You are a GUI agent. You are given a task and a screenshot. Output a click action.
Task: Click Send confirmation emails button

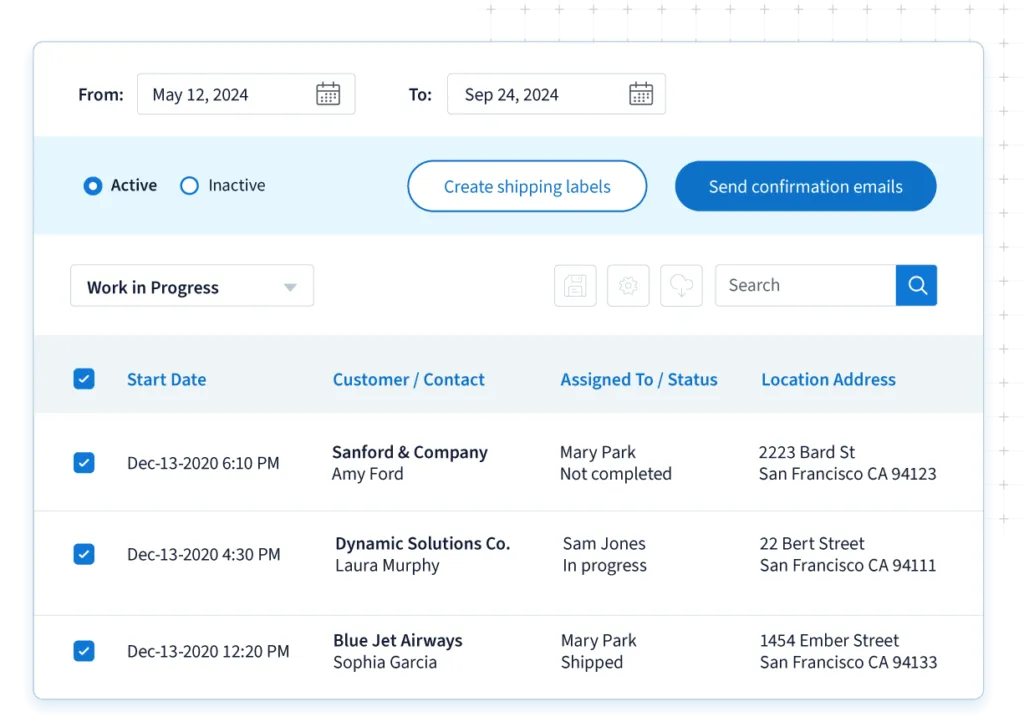[x=805, y=186]
